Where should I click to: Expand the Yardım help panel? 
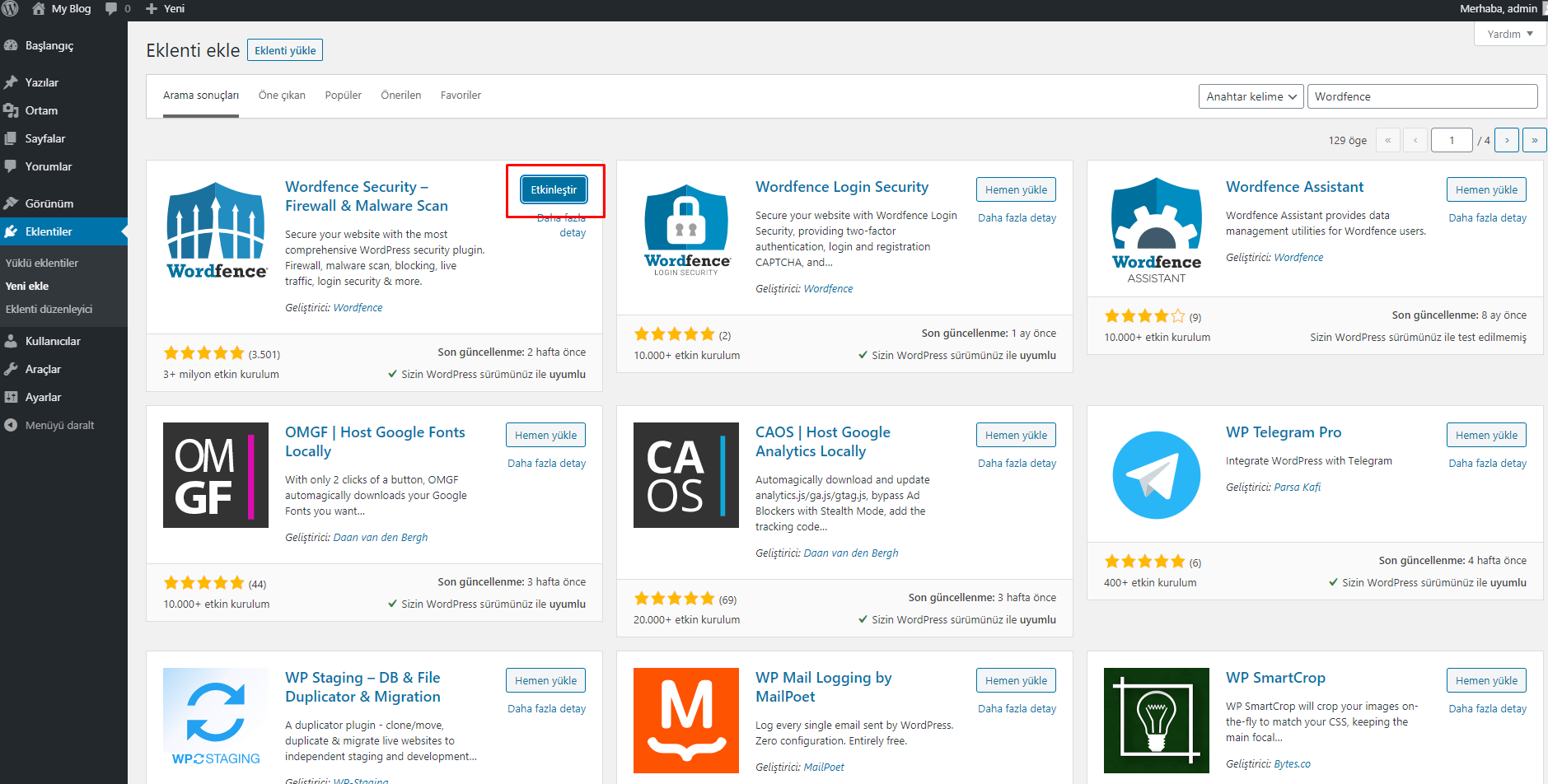[x=1510, y=34]
